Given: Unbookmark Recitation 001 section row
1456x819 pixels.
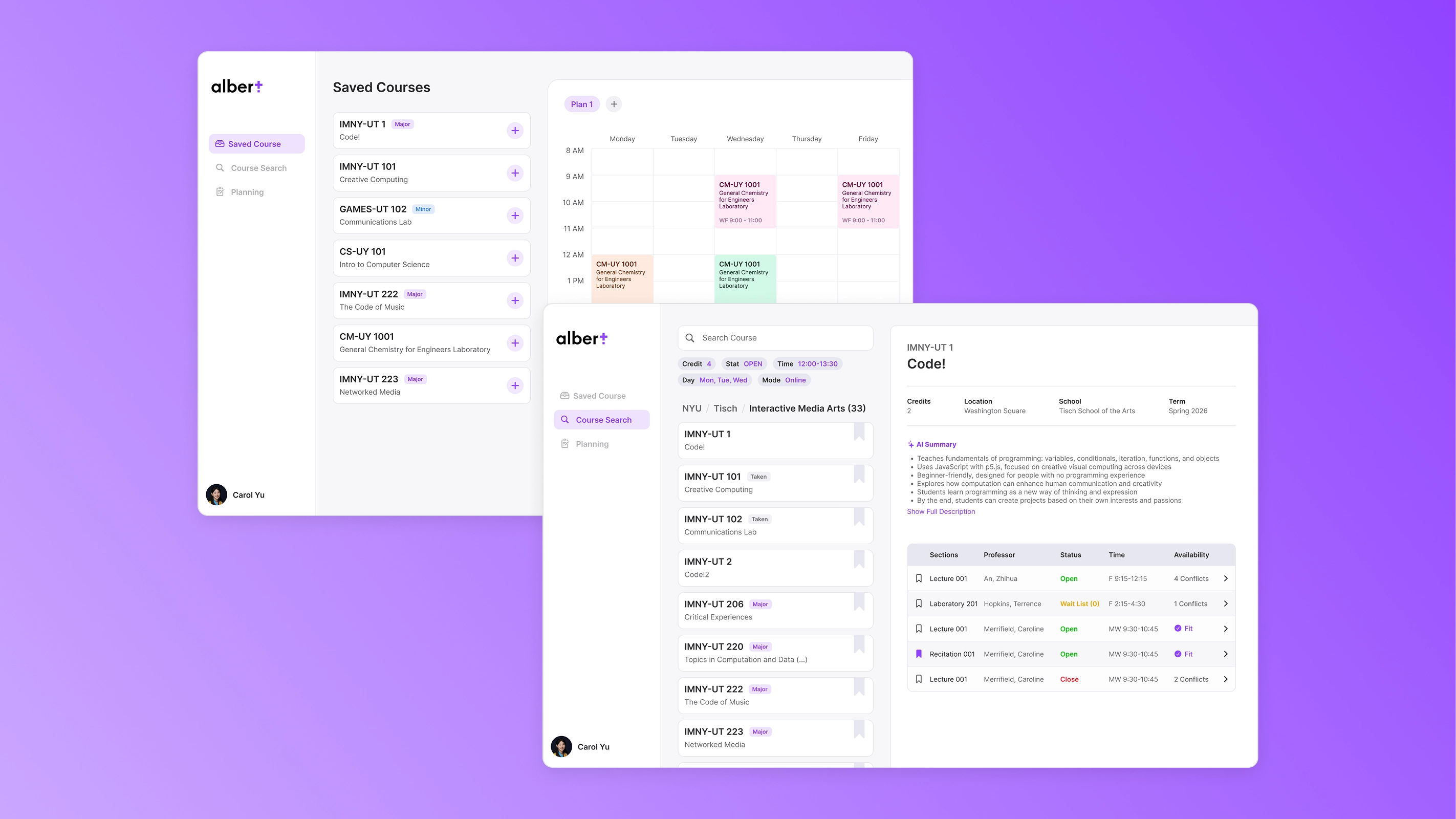Looking at the screenshot, I should (x=919, y=654).
